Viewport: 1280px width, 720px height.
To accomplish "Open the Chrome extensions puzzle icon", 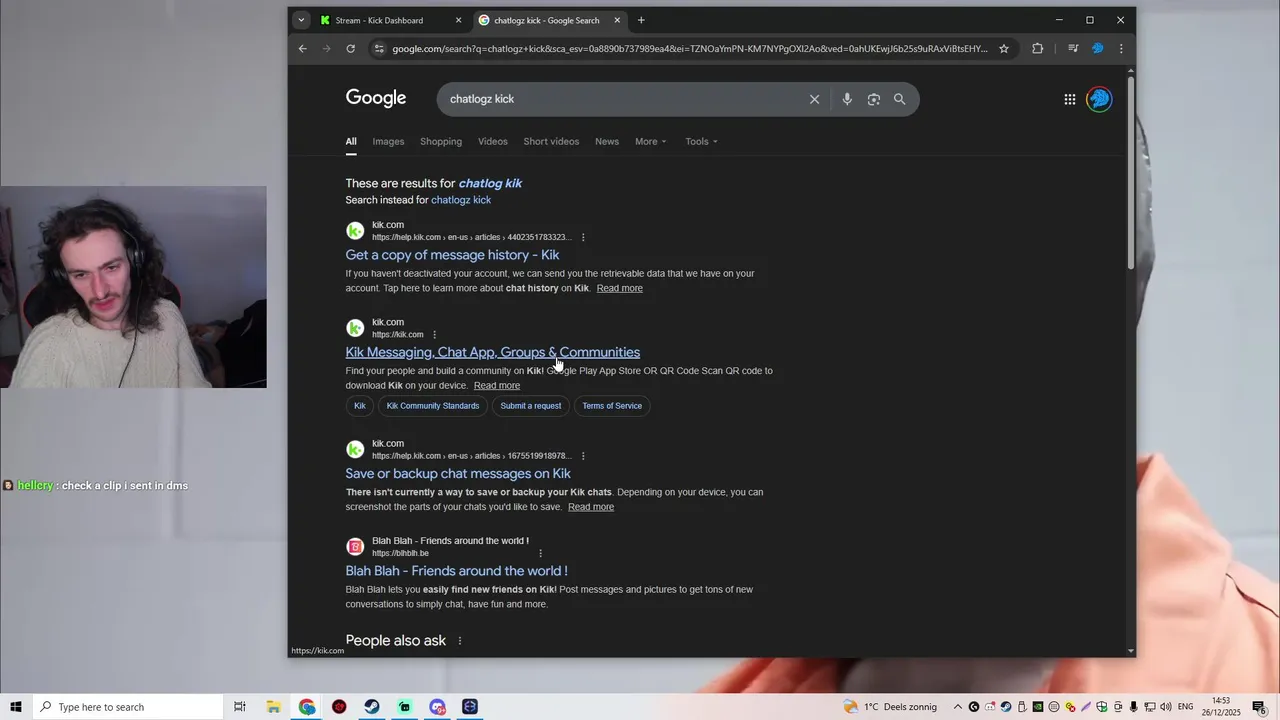I will [1037, 48].
